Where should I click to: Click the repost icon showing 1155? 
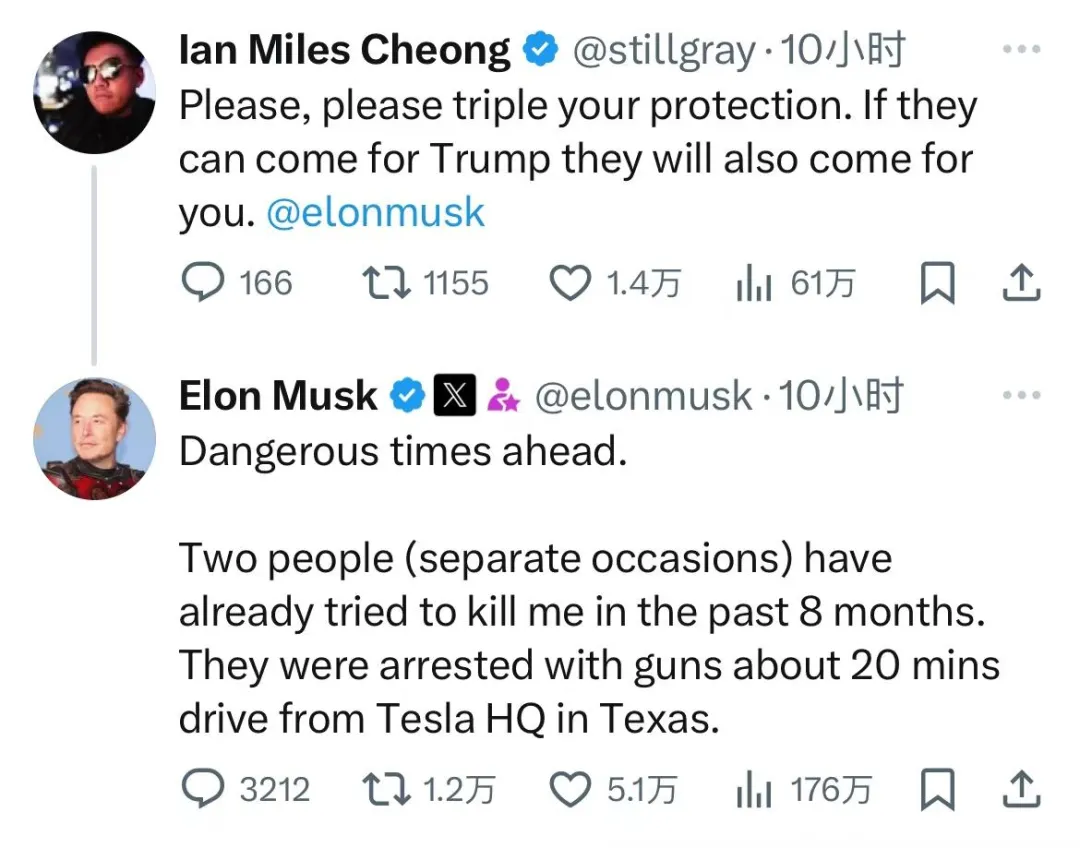point(389,283)
